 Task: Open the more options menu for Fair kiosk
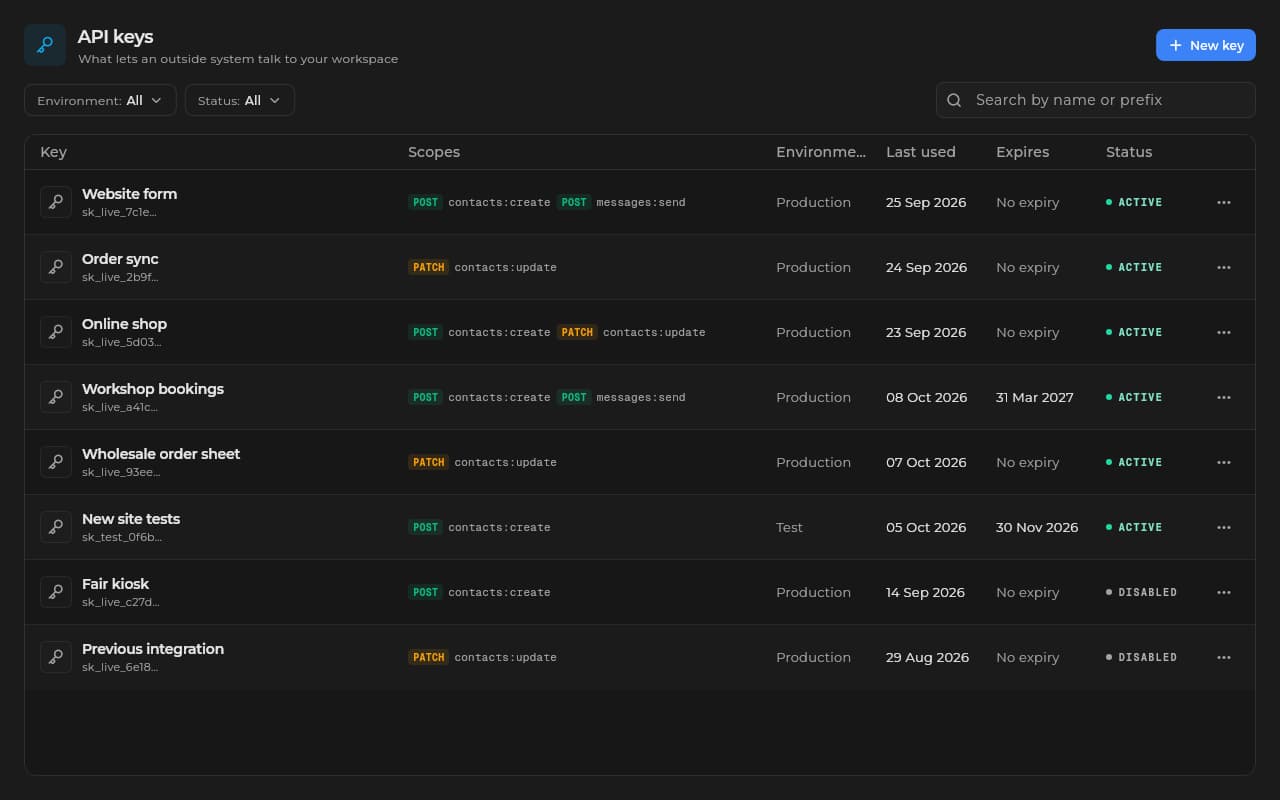tap(1224, 592)
